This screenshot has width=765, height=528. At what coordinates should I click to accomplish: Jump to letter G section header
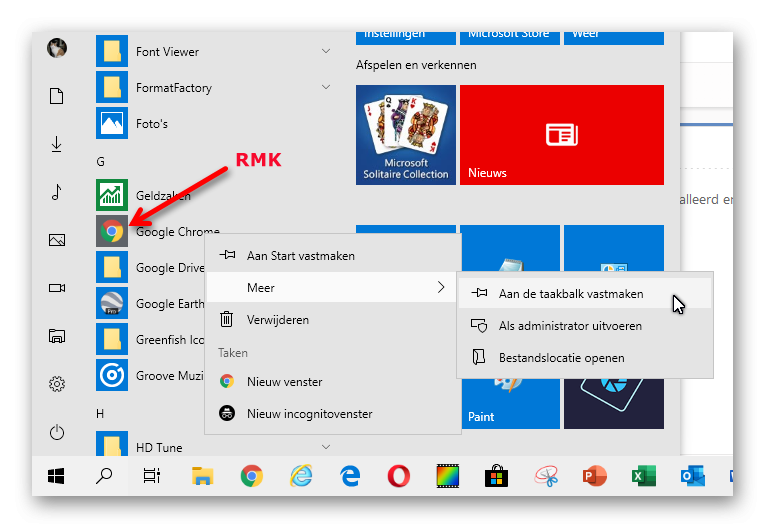pyautogui.click(x=101, y=162)
